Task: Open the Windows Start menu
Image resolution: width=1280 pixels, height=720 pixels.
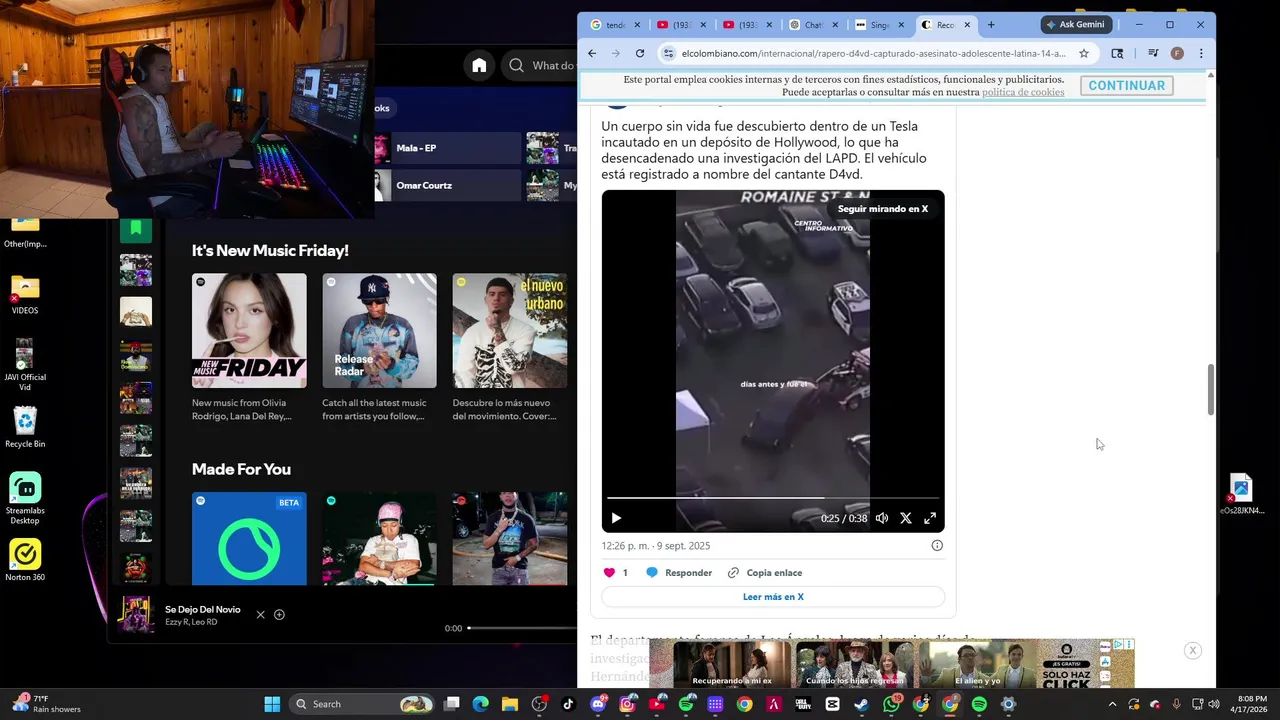Action: tap(272, 704)
